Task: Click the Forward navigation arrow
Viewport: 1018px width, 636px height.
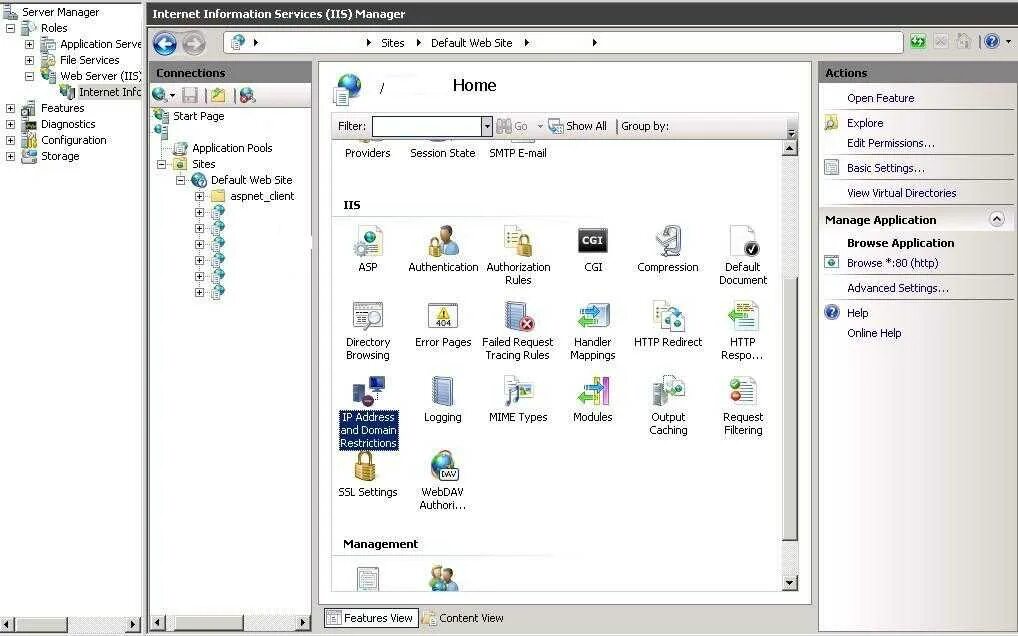Action: (x=193, y=43)
